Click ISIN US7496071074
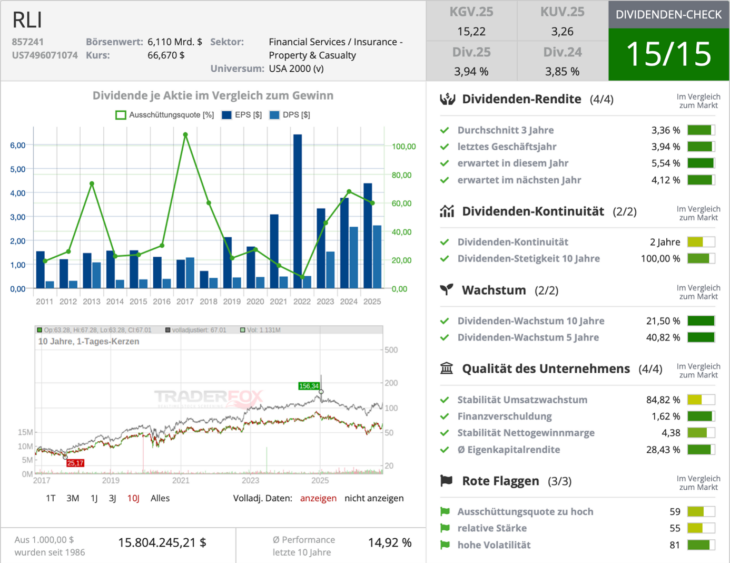 tap(45, 55)
